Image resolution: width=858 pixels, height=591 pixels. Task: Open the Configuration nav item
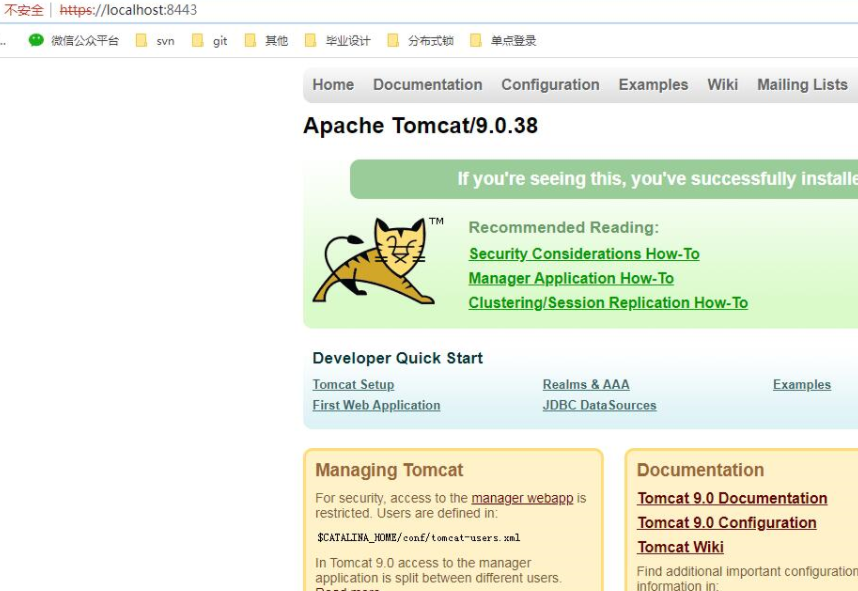[x=550, y=85]
